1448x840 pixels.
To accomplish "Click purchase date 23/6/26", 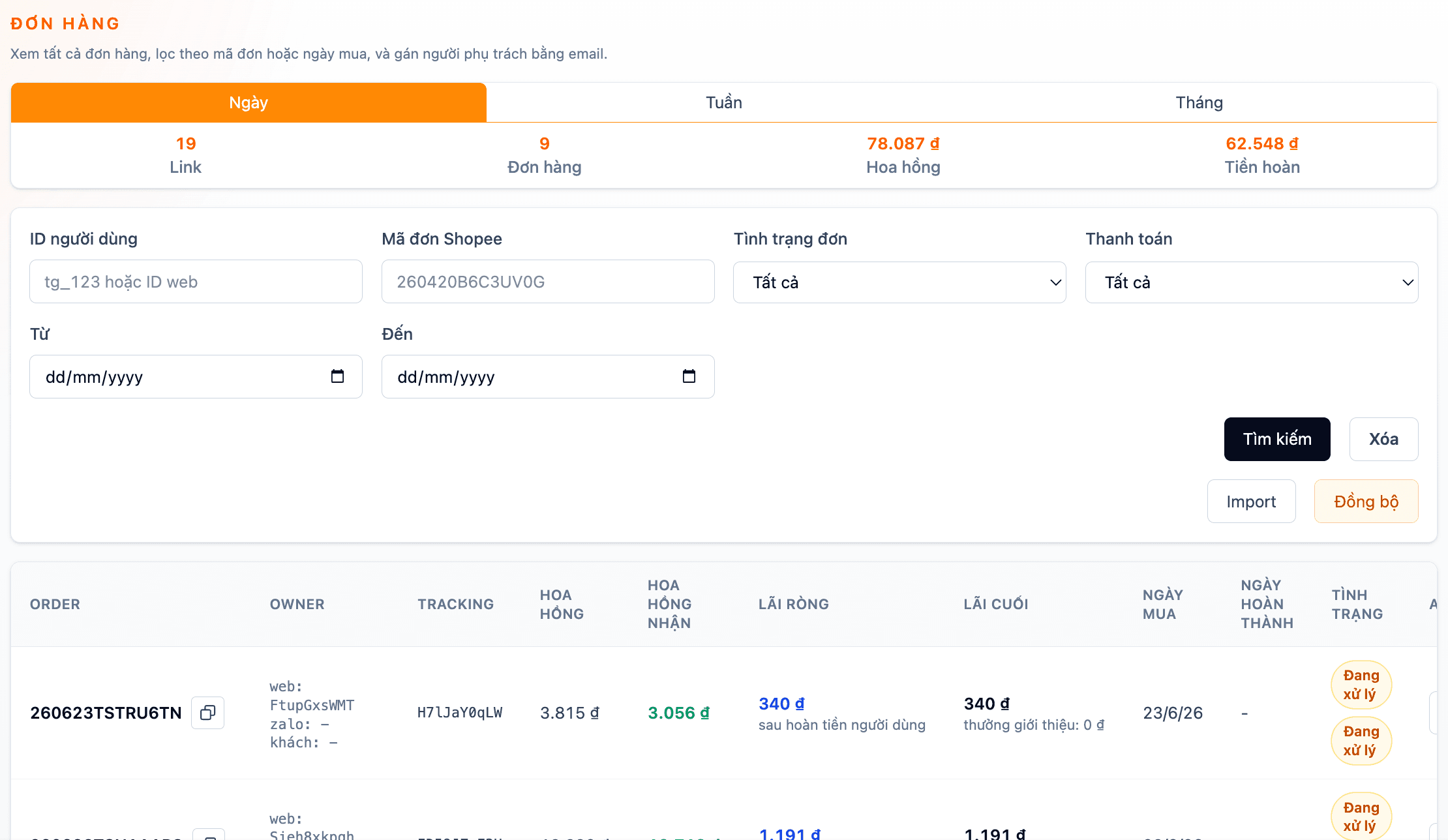I will click(1173, 713).
